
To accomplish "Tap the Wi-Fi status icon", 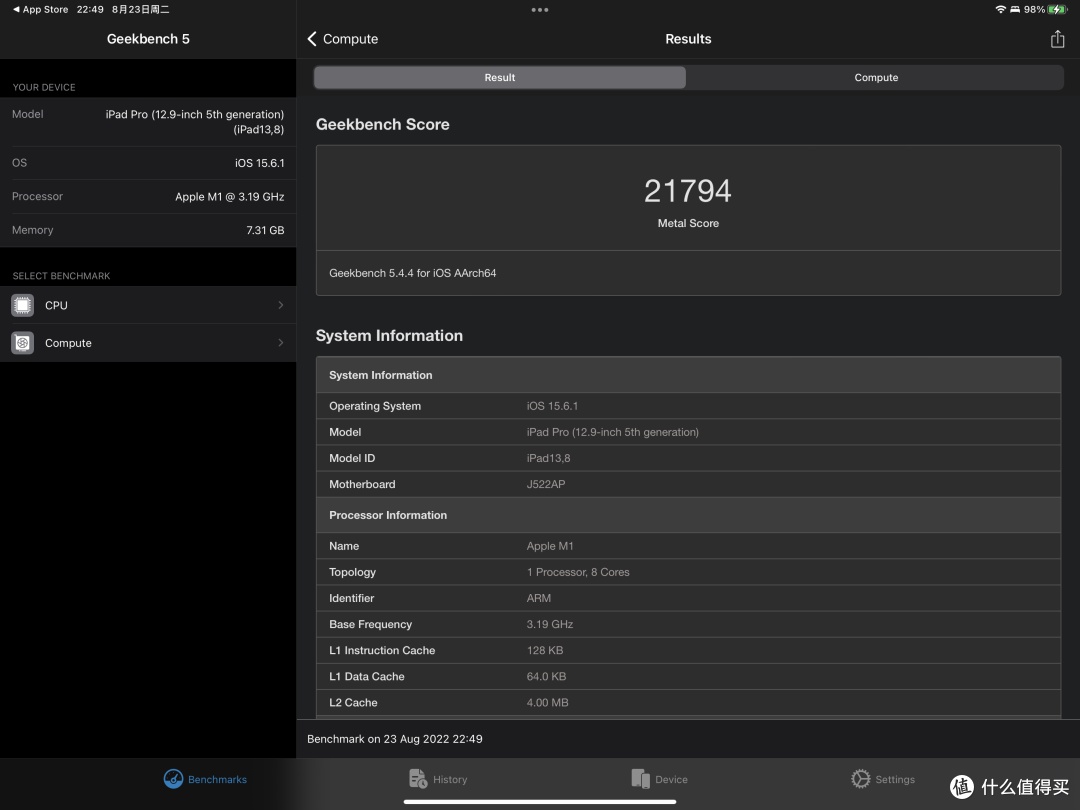I will point(1000,10).
